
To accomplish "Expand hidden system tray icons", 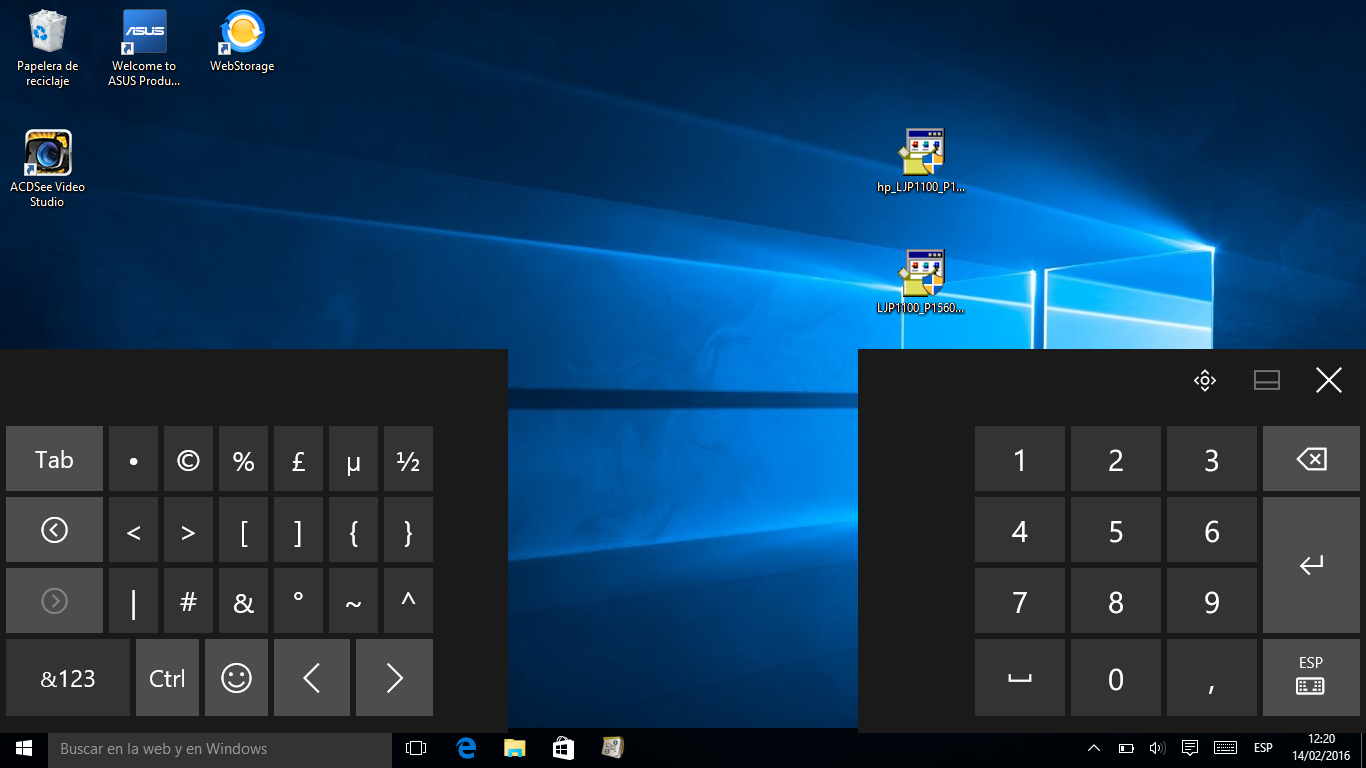I will pyautogui.click(x=1094, y=748).
